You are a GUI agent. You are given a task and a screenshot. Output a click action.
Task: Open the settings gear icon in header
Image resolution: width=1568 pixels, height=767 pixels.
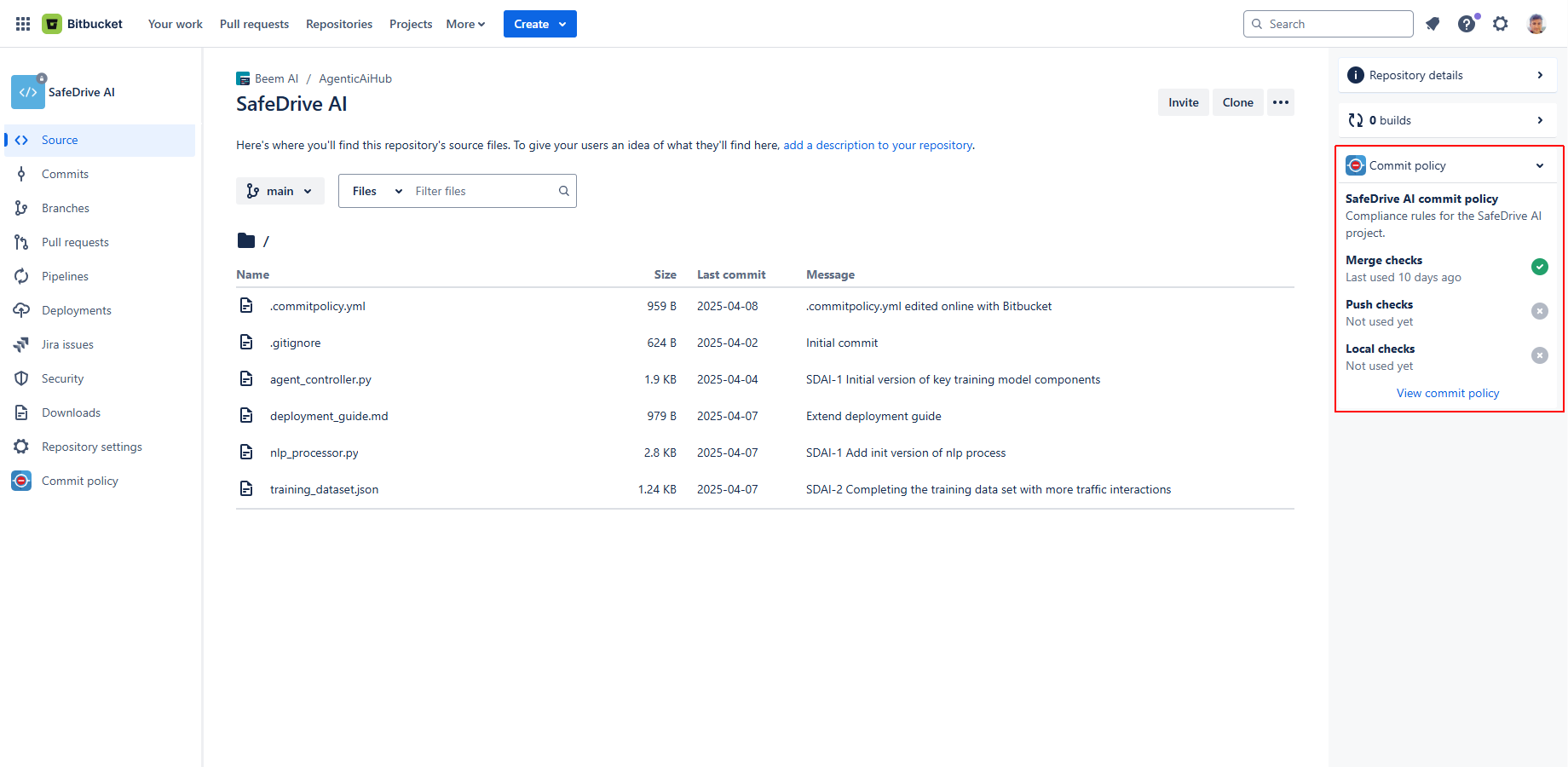(1501, 24)
